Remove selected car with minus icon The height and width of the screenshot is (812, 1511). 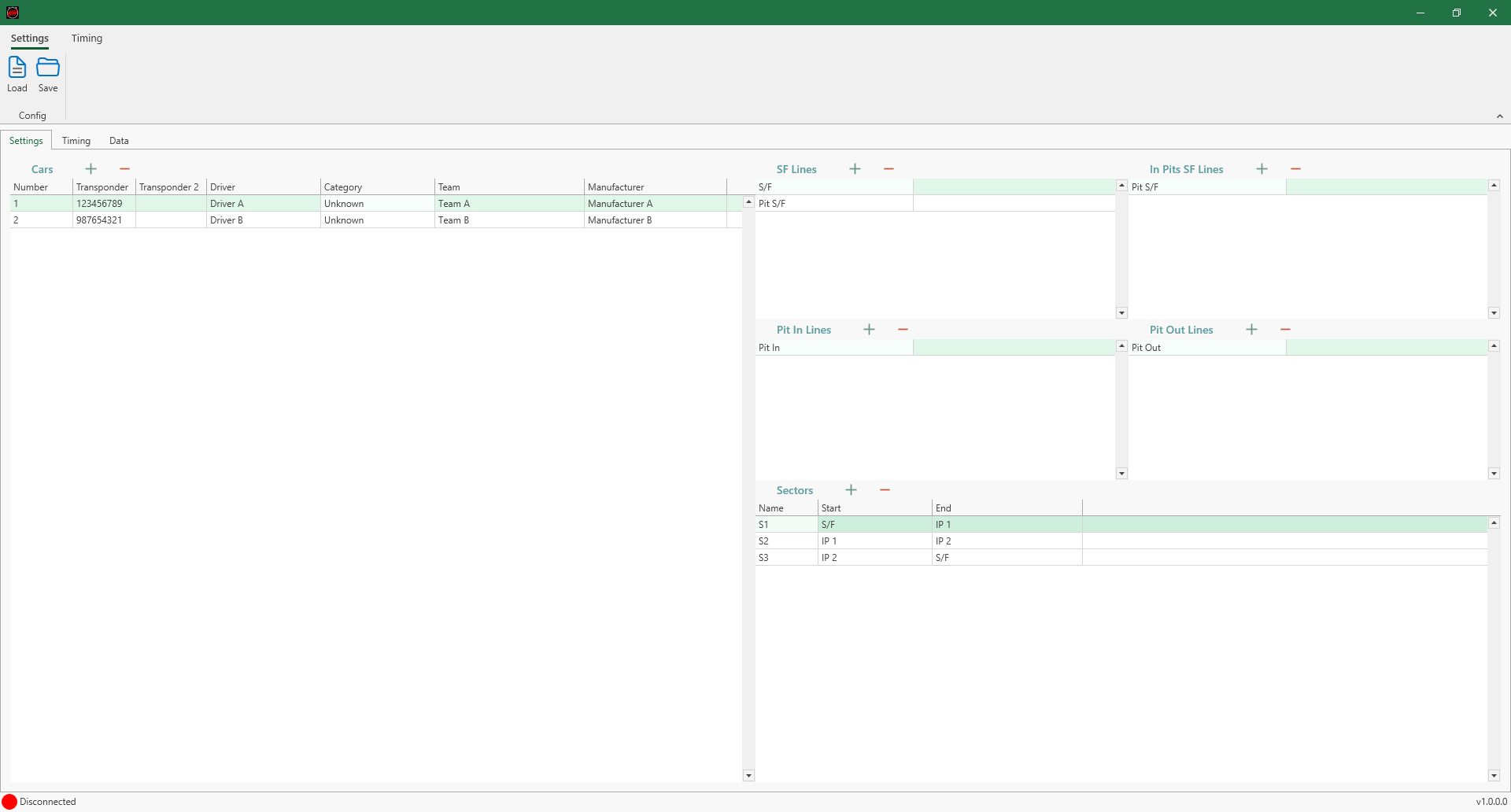point(124,169)
